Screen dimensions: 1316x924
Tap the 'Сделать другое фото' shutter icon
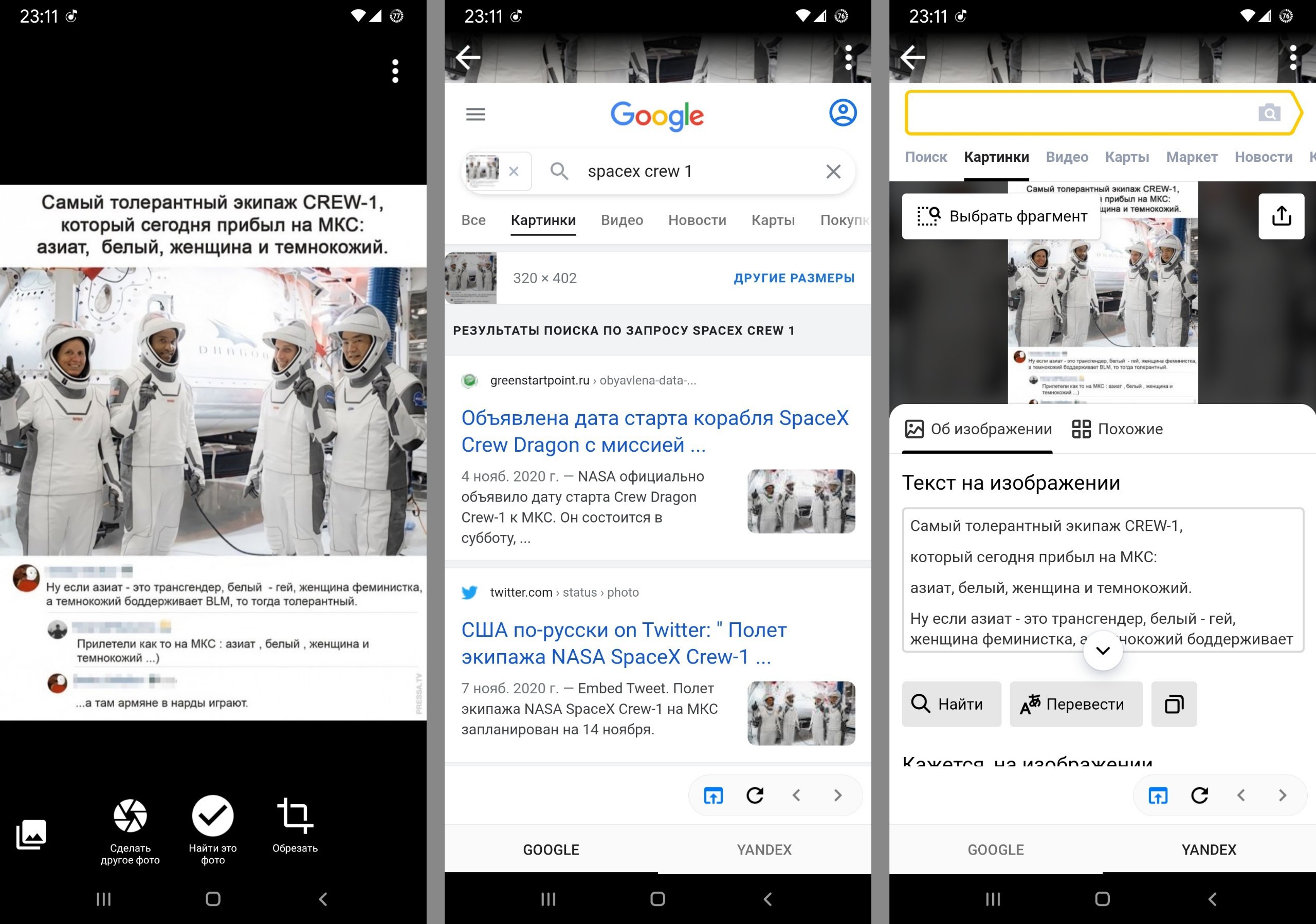pos(130,816)
